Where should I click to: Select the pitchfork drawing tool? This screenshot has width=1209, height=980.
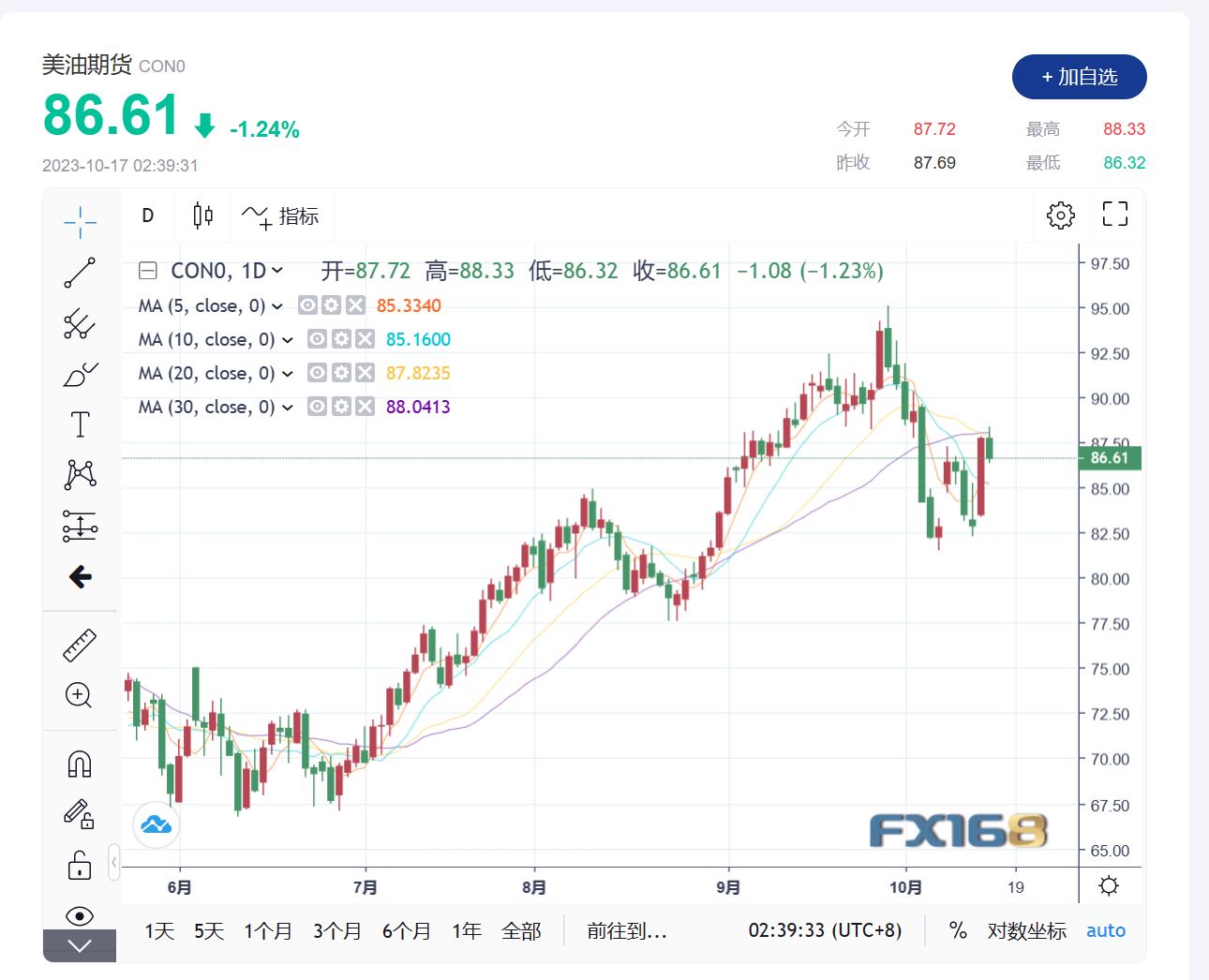point(80,324)
